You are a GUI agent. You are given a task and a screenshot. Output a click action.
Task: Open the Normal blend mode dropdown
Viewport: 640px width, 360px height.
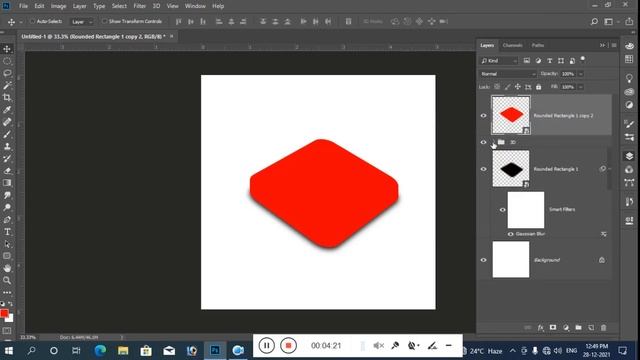click(x=507, y=74)
